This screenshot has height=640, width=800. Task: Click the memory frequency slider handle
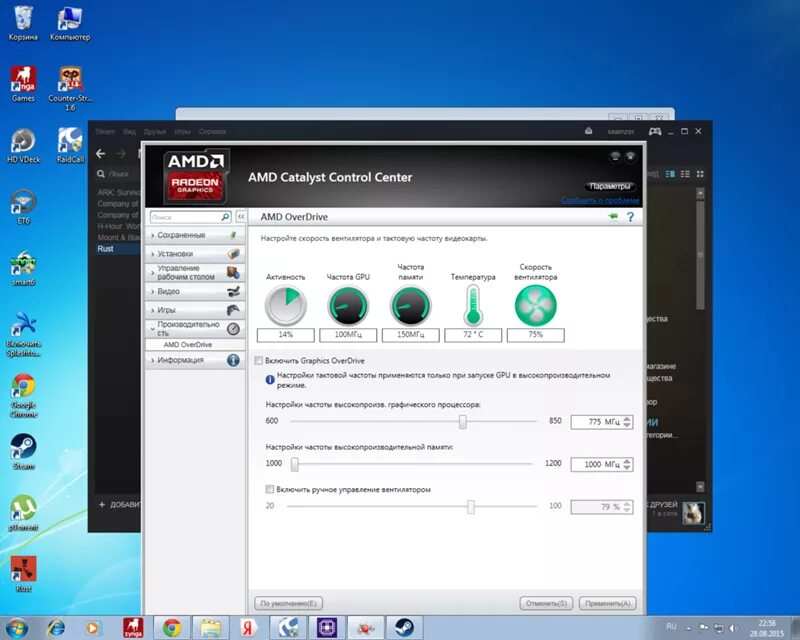pyautogui.click(x=295, y=464)
